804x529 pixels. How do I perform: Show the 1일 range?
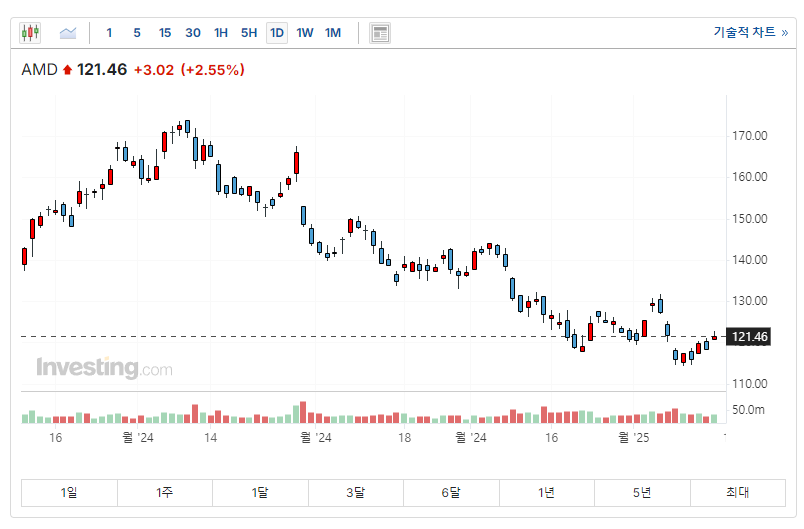[69, 493]
